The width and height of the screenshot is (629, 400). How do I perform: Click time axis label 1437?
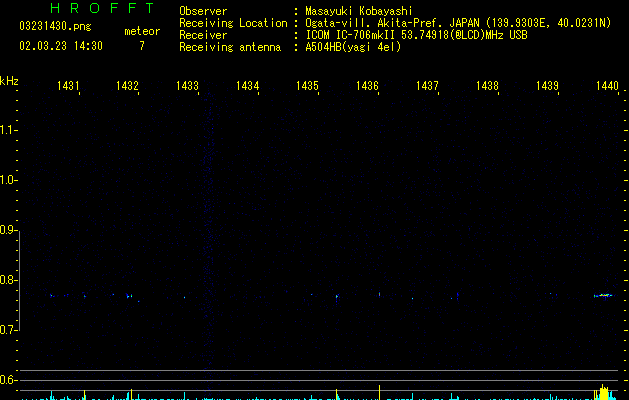[427, 85]
